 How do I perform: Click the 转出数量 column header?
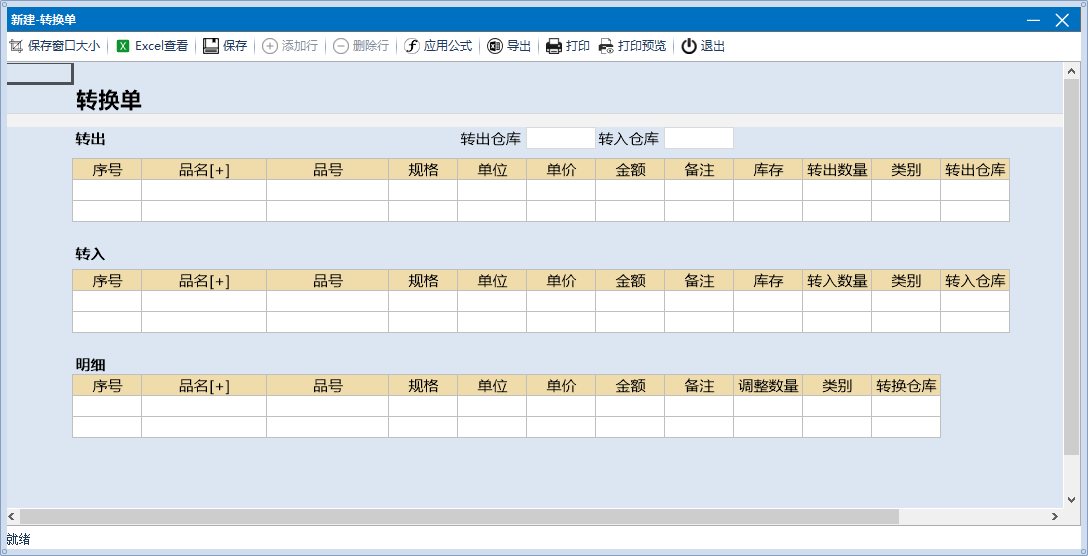tap(837, 170)
